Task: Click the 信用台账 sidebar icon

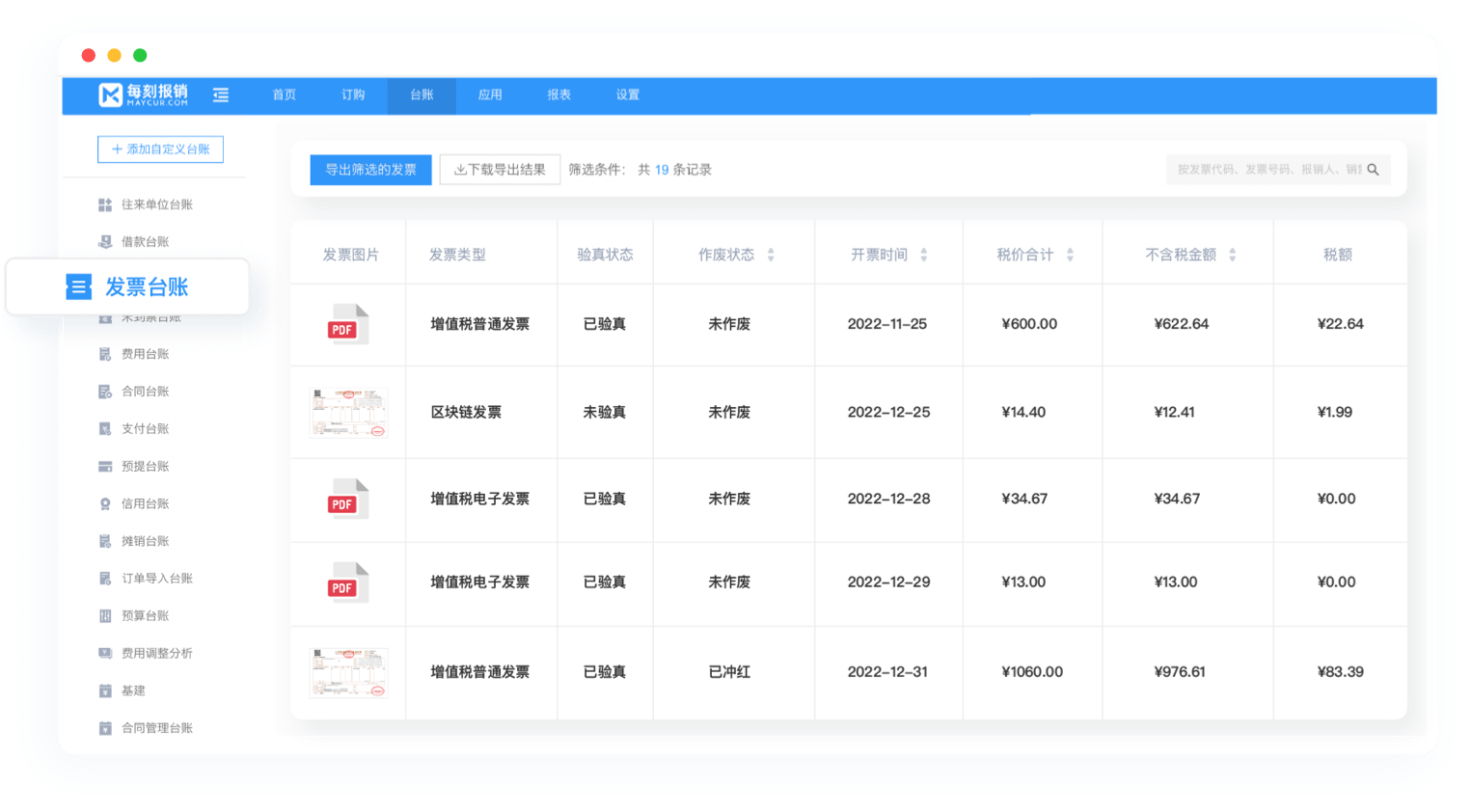Action: click(x=105, y=504)
